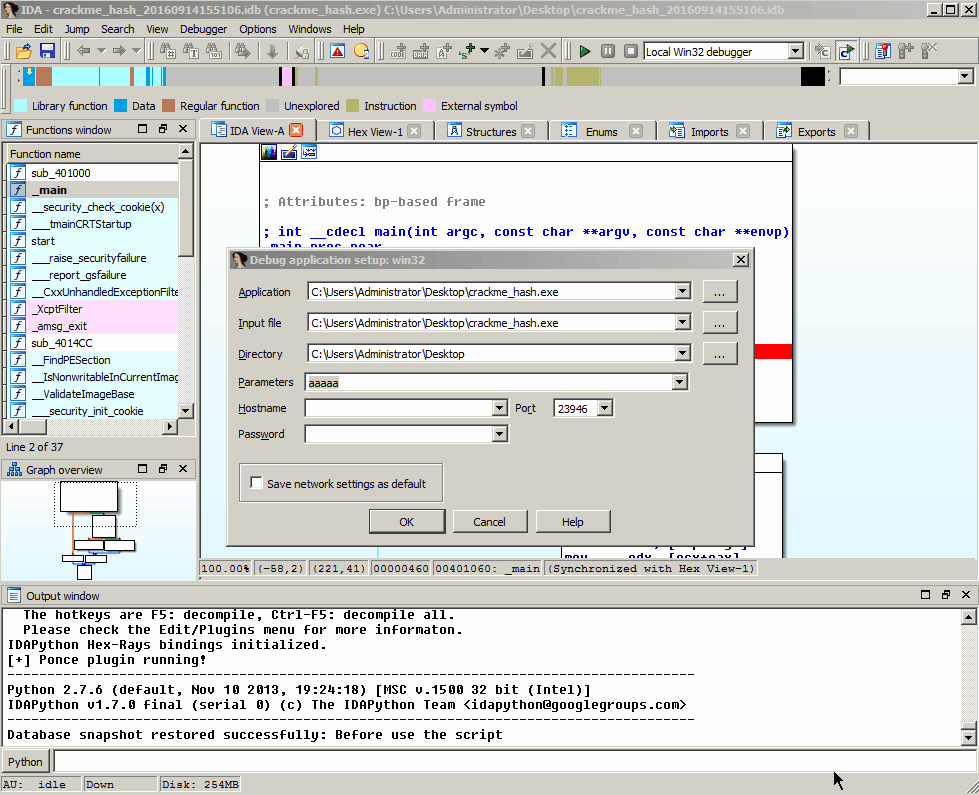Image resolution: width=979 pixels, height=795 pixels.
Task: Click the Functions window horizontal scrollbar
Action: tap(91, 426)
